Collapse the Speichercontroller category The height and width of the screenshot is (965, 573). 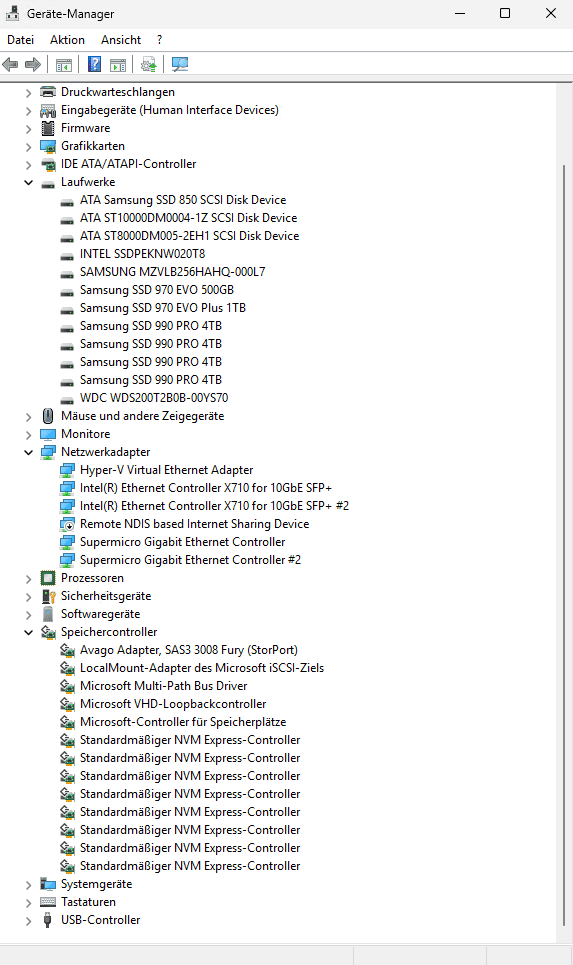[x=28, y=632]
